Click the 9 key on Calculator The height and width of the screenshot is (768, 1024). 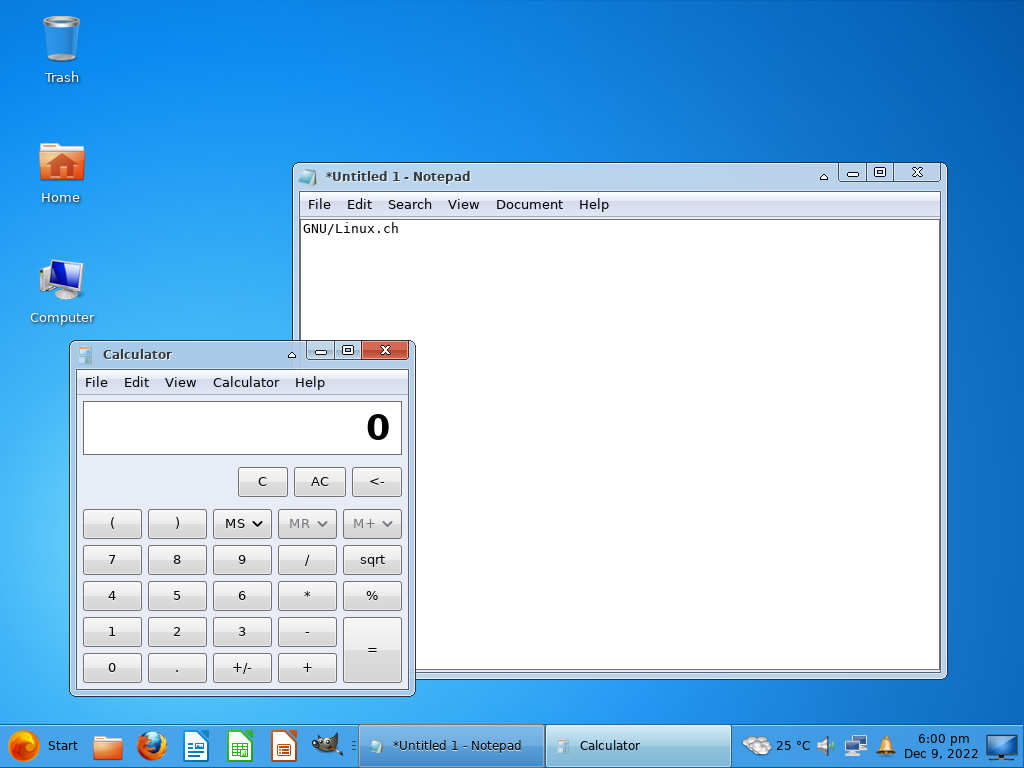point(242,560)
